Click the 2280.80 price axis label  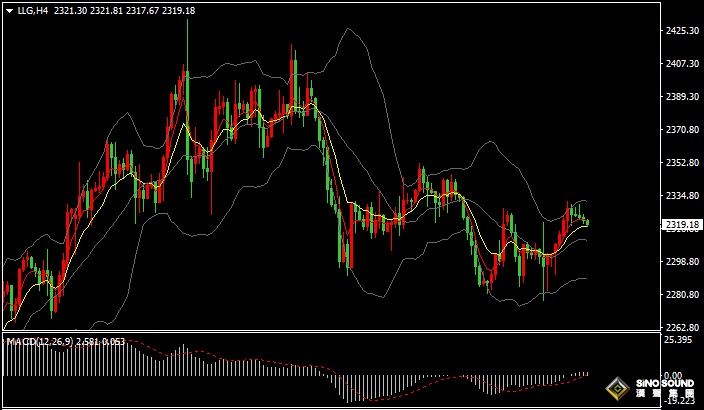pyautogui.click(x=682, y=295)
